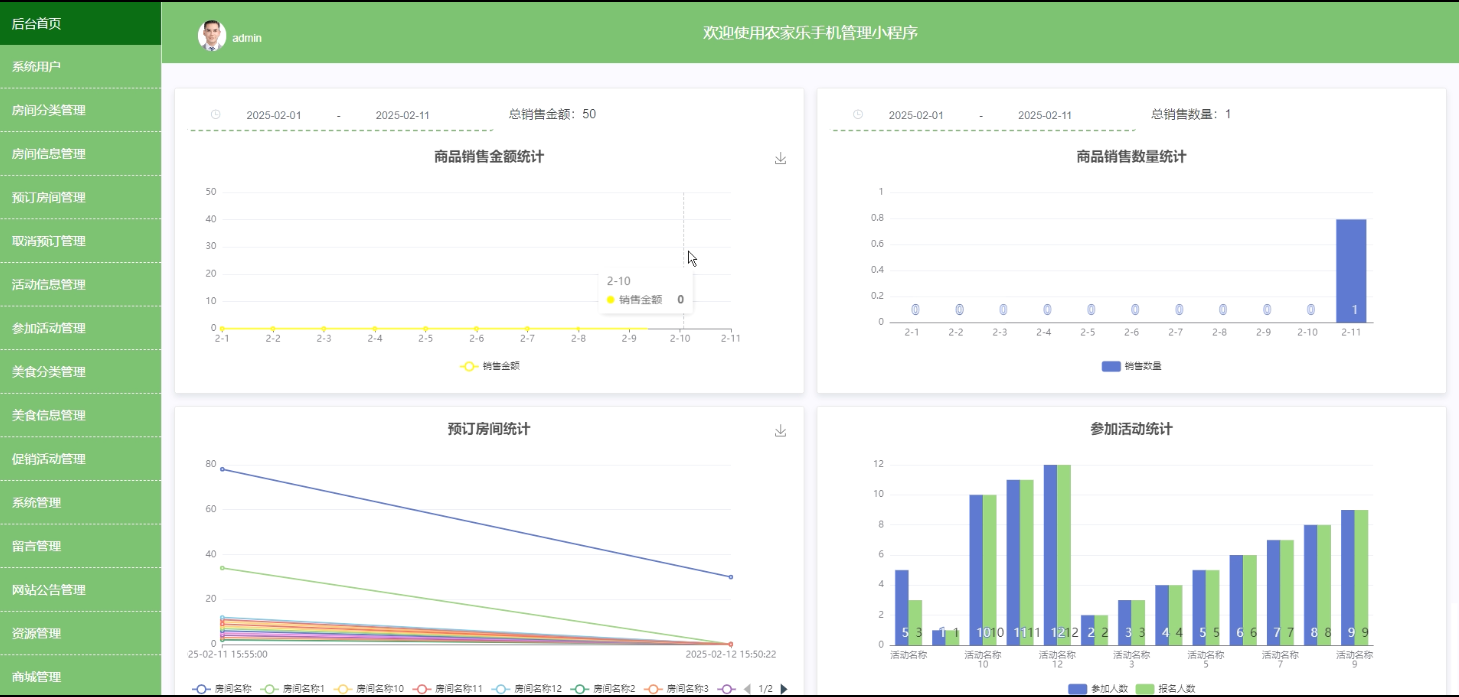Click the 2-11 sales quantity bar
The width and height of the screenshot is (1459, 697).
click(1351, 270)
